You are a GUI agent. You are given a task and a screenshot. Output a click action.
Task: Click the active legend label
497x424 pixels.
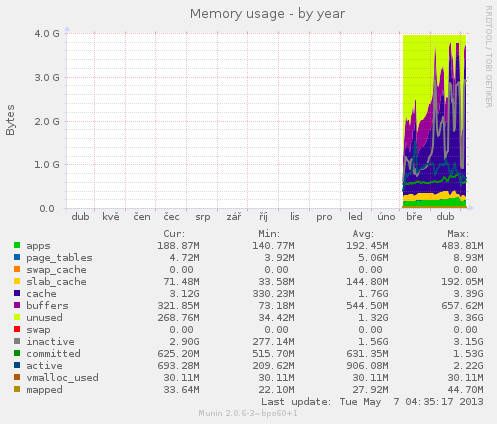(44, 365)
